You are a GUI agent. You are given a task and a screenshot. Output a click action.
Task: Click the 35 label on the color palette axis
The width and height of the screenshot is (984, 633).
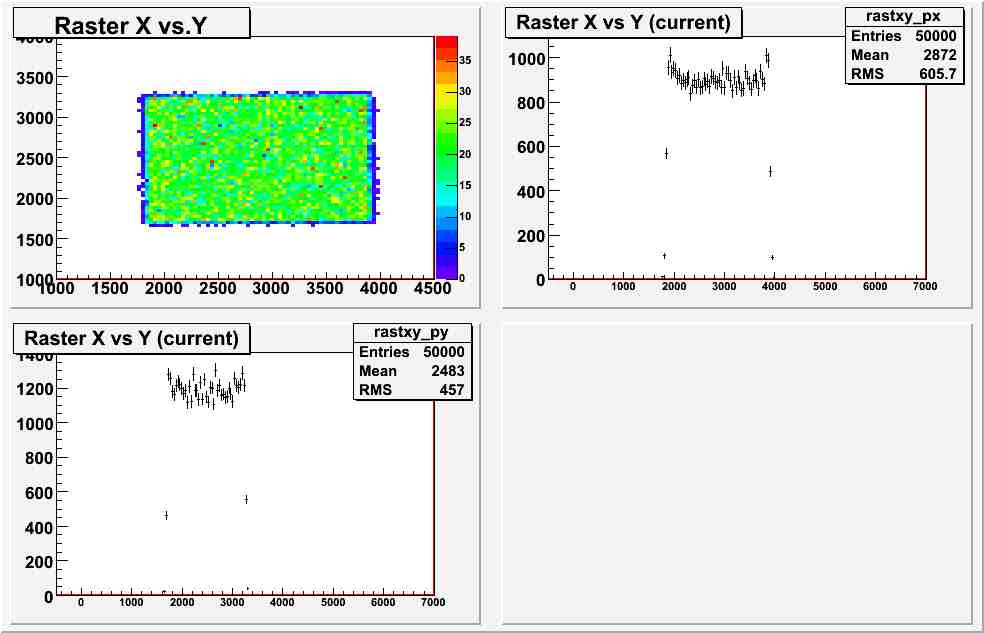[465, 60]
